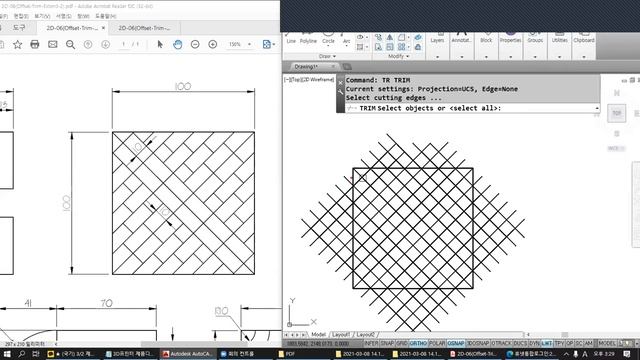
Task: Click the new drawing tab button
Action: tap(347, 67)
